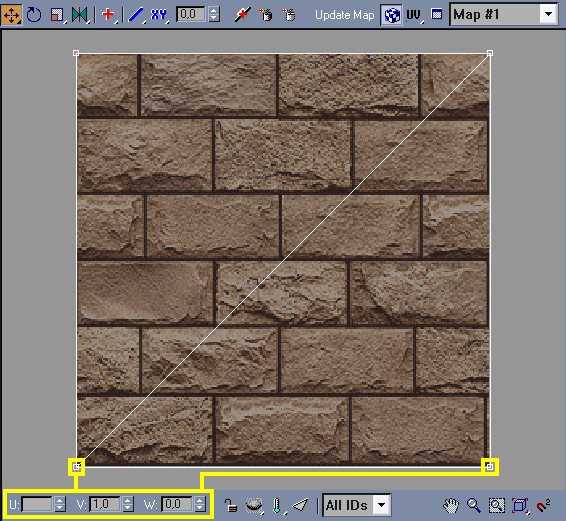
Task: Toggle the Snap magnet icon
Action: click(x=543, y=505)
